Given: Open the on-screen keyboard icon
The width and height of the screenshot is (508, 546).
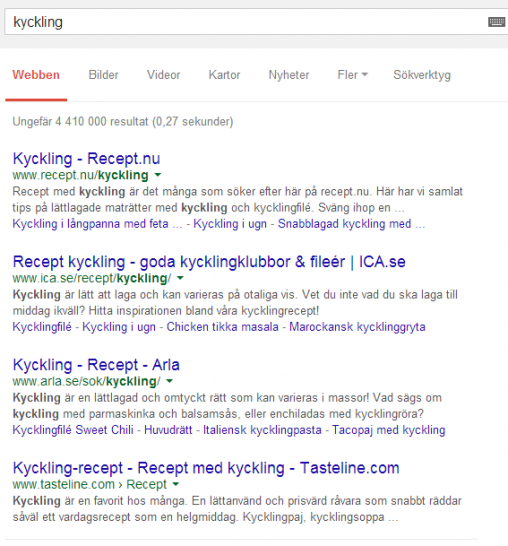Looking at the screenshot, I should pyautogui.click(x=497, y=22).
